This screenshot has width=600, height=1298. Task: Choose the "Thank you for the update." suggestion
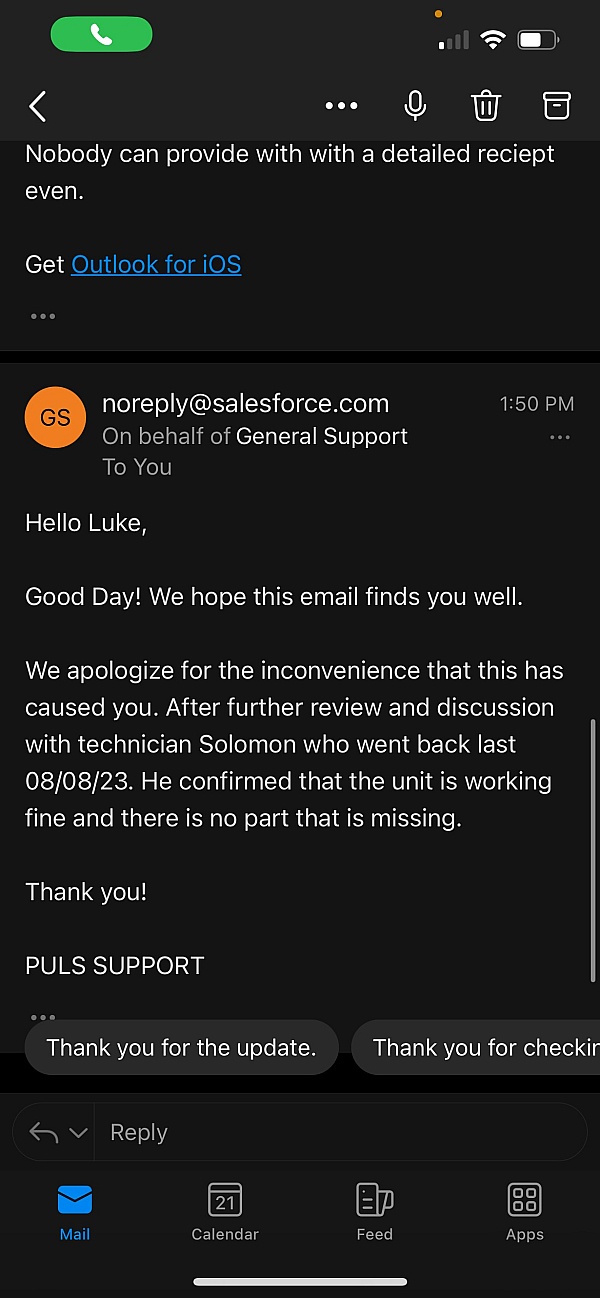tap(181, 1047)
